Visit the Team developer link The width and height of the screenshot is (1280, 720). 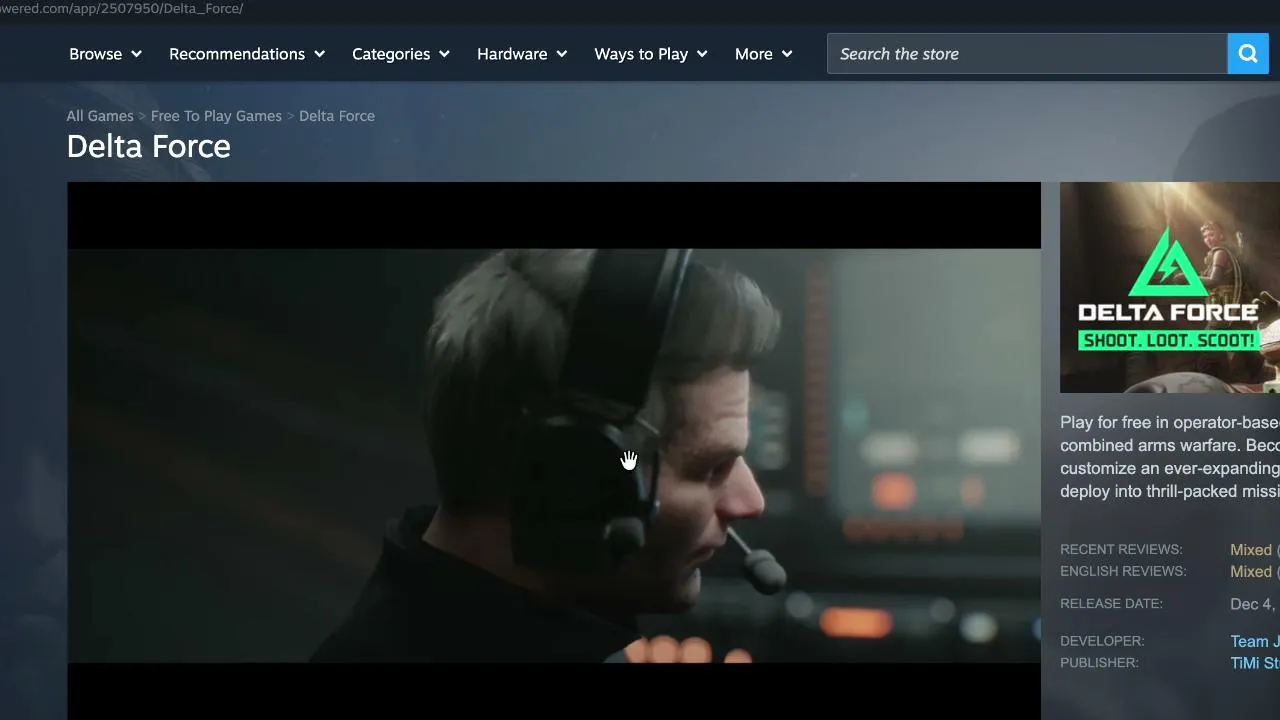[x=1254, y=642]
